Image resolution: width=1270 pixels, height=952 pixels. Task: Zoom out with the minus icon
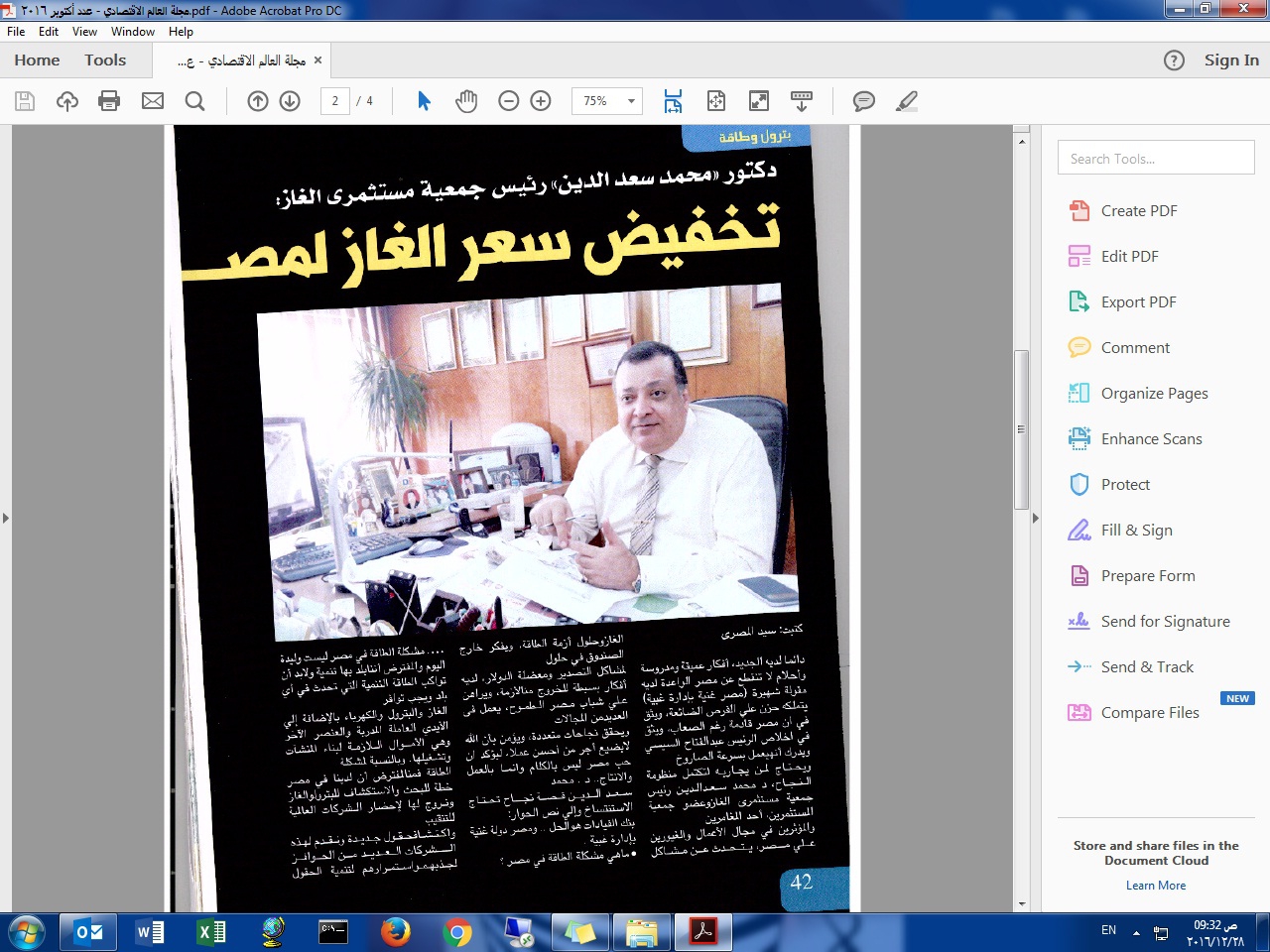coord(509,101)
